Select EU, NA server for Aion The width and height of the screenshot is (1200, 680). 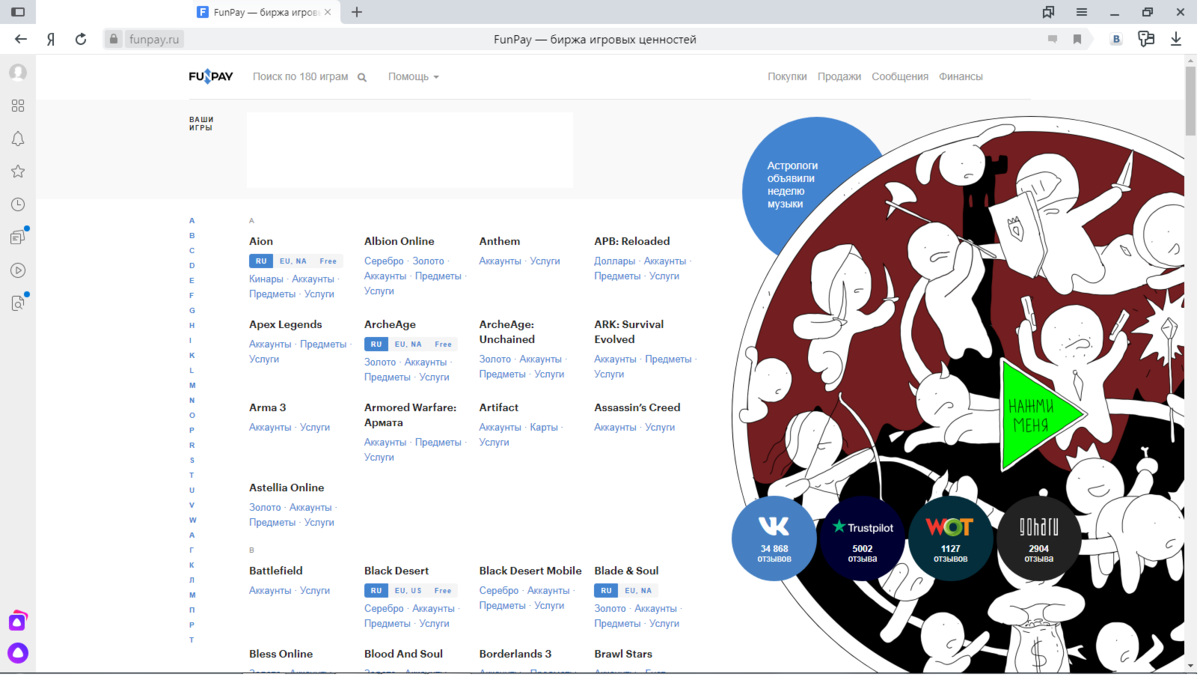pyautogui.click(x=293, y=261)
